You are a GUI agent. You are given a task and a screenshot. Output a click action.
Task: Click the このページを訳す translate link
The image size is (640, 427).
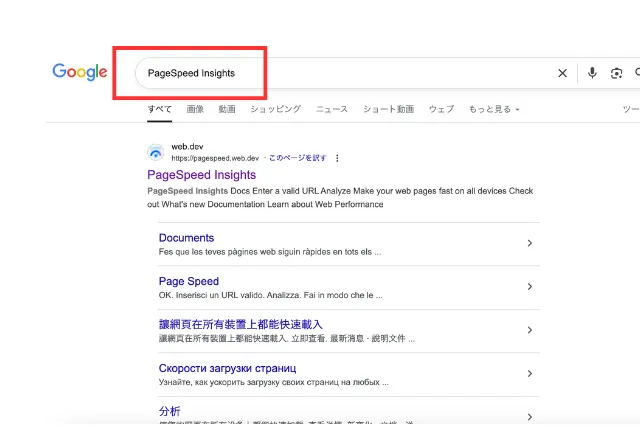298,158
